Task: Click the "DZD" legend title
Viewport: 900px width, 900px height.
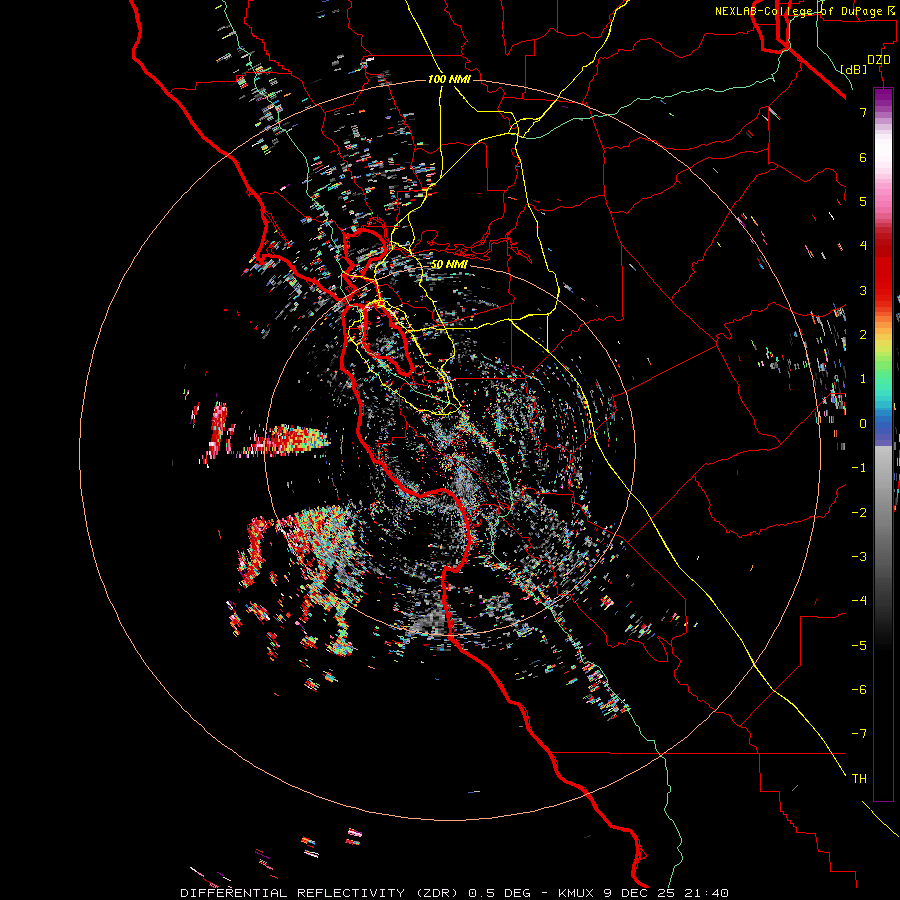Action: click(x=879, y=60)
